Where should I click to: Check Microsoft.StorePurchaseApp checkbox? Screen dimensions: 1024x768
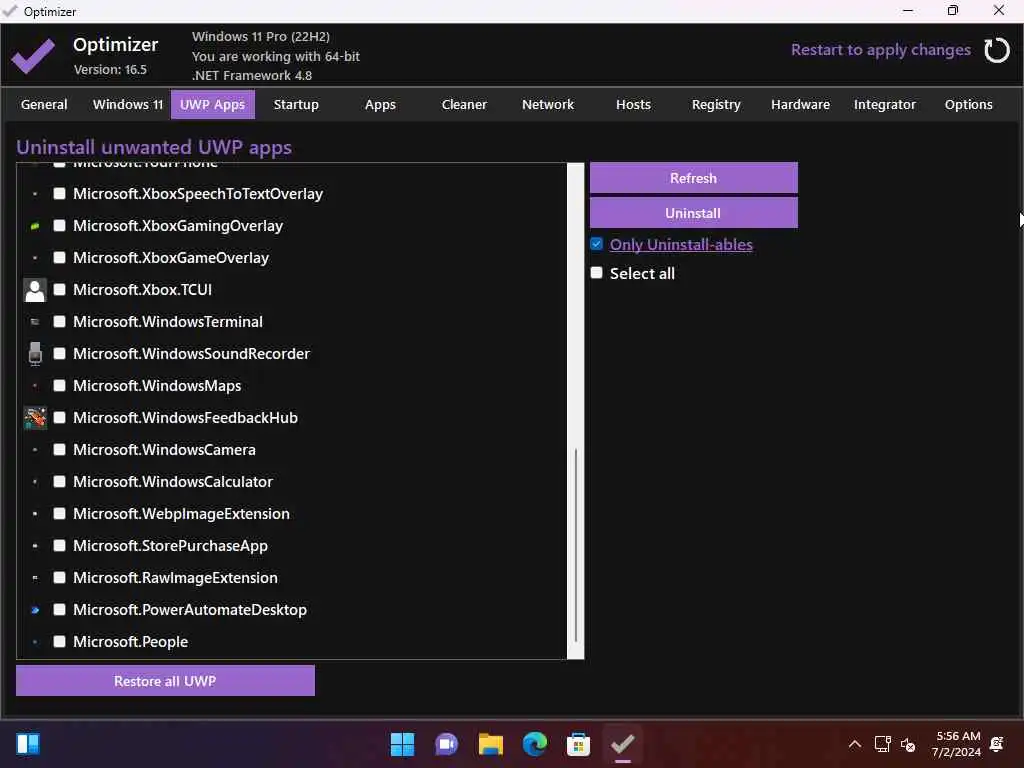coord(59,546)
